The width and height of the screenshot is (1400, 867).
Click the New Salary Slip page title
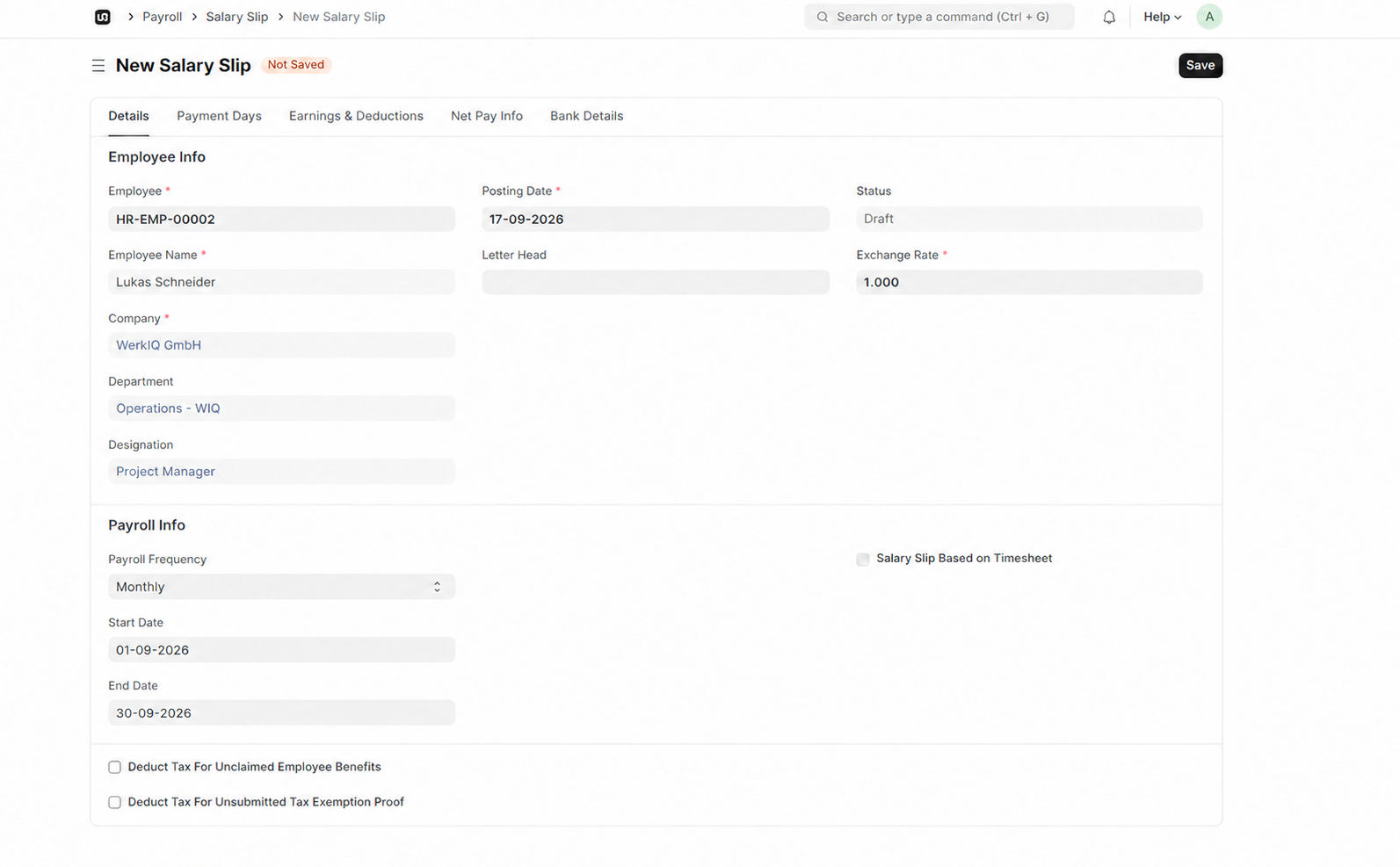click(x=183, y=66)
